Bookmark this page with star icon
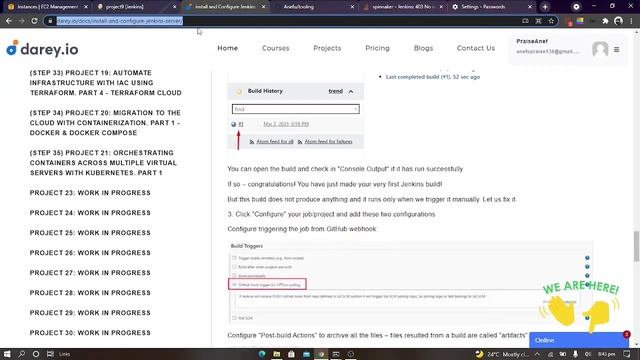The width and height of the screenshot is (640, 360). click(551, 21)
